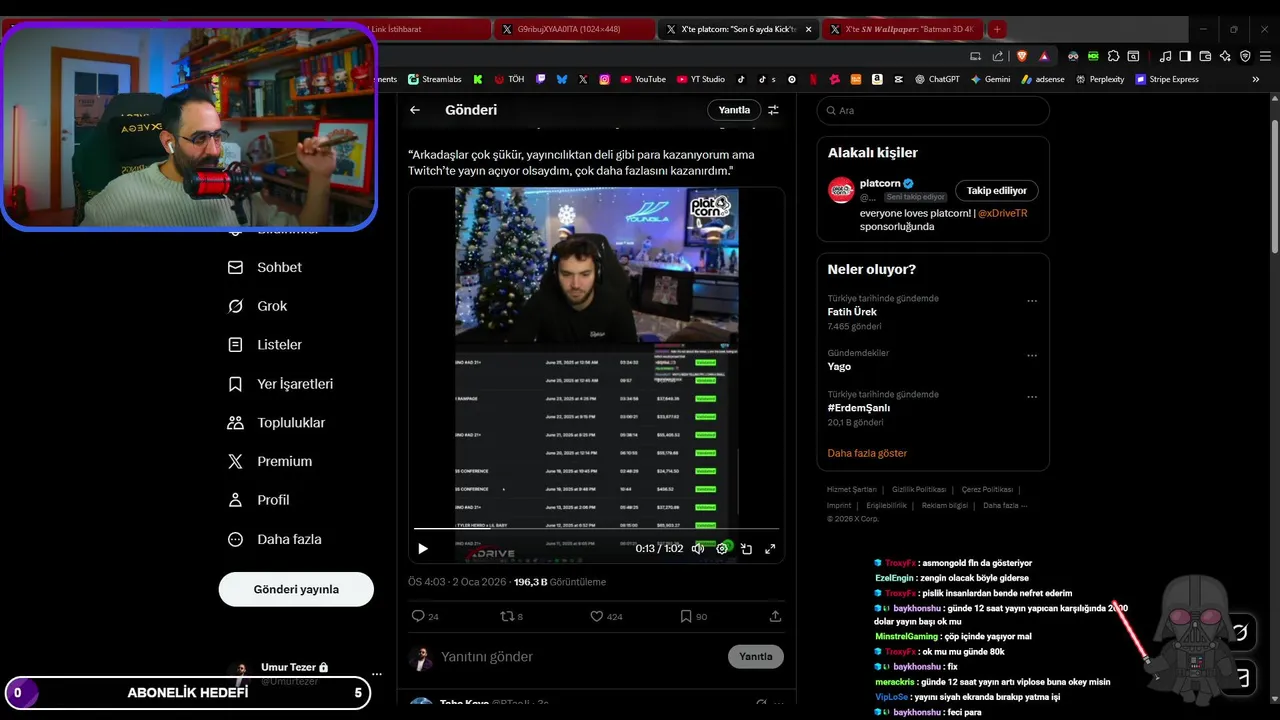The image size is (1280, 720).
Task: Open Umur Tezer account menu dots
Action: [x=376, y=674]
